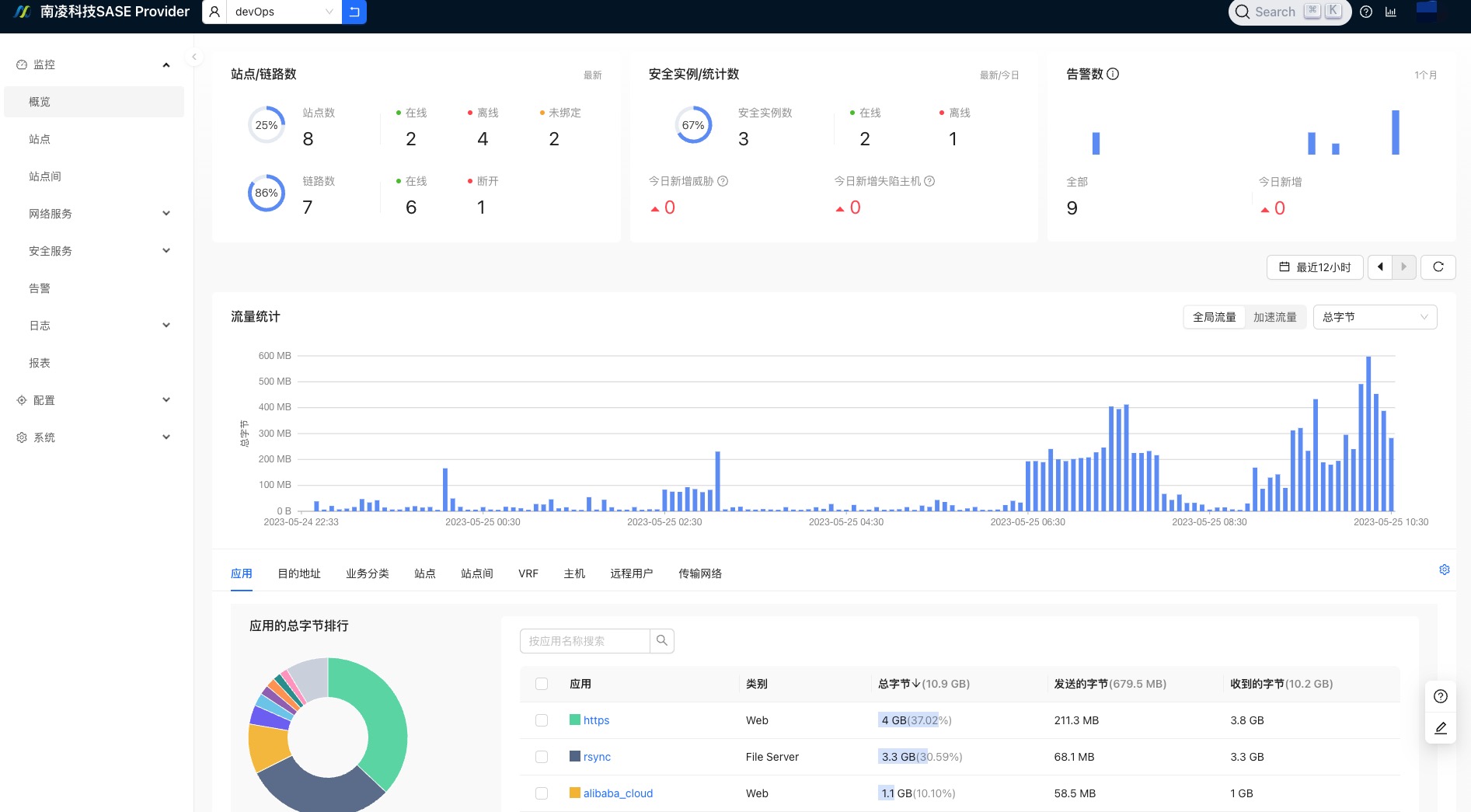Switch to 远程用户 tab
The image size is (1471, 812).
tap(632, 573)
